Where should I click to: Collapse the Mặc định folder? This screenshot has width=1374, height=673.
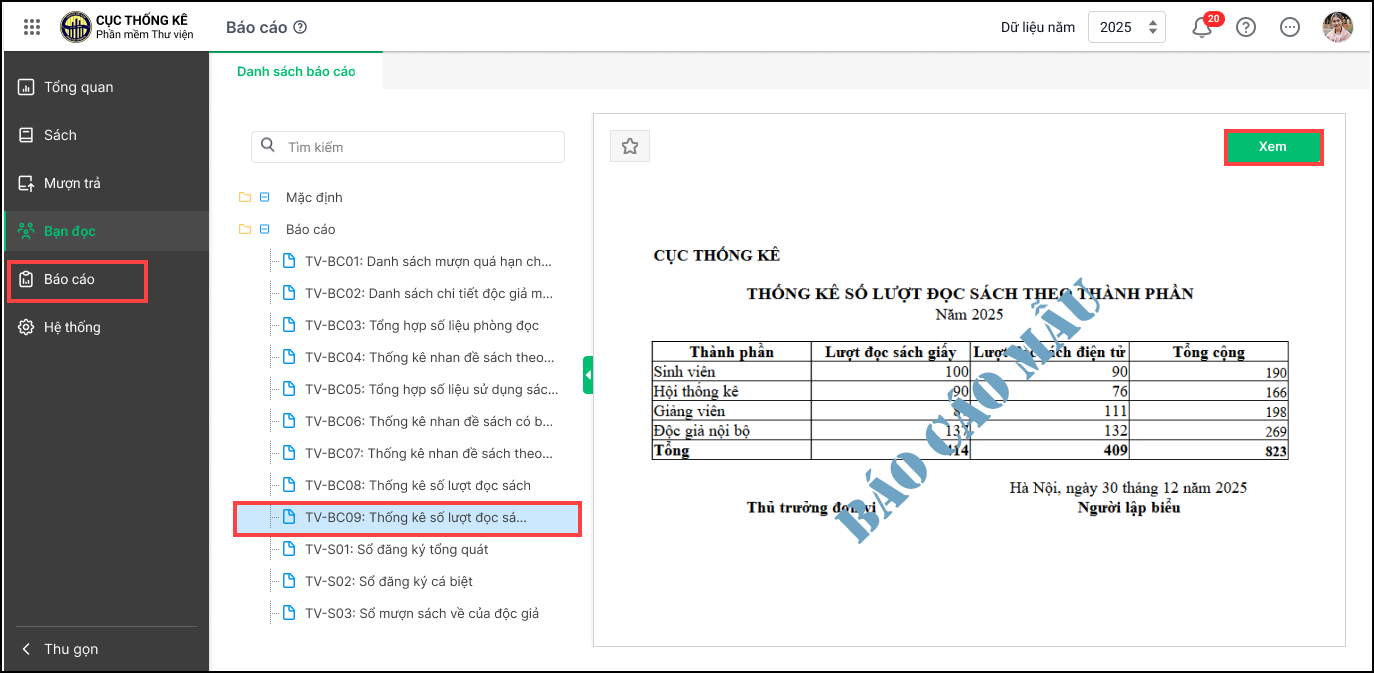pyautogui.click(x=265, y=198)
